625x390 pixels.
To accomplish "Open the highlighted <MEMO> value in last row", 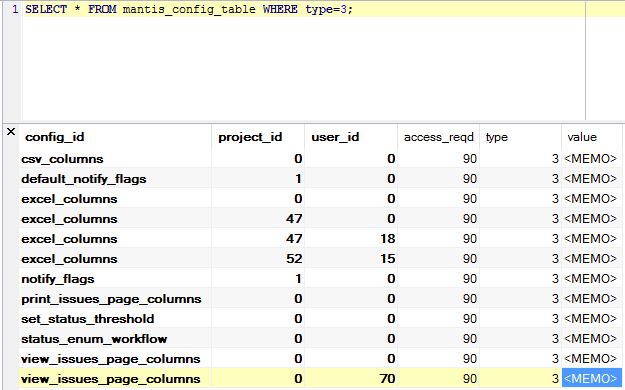I will tap(592, 378).
